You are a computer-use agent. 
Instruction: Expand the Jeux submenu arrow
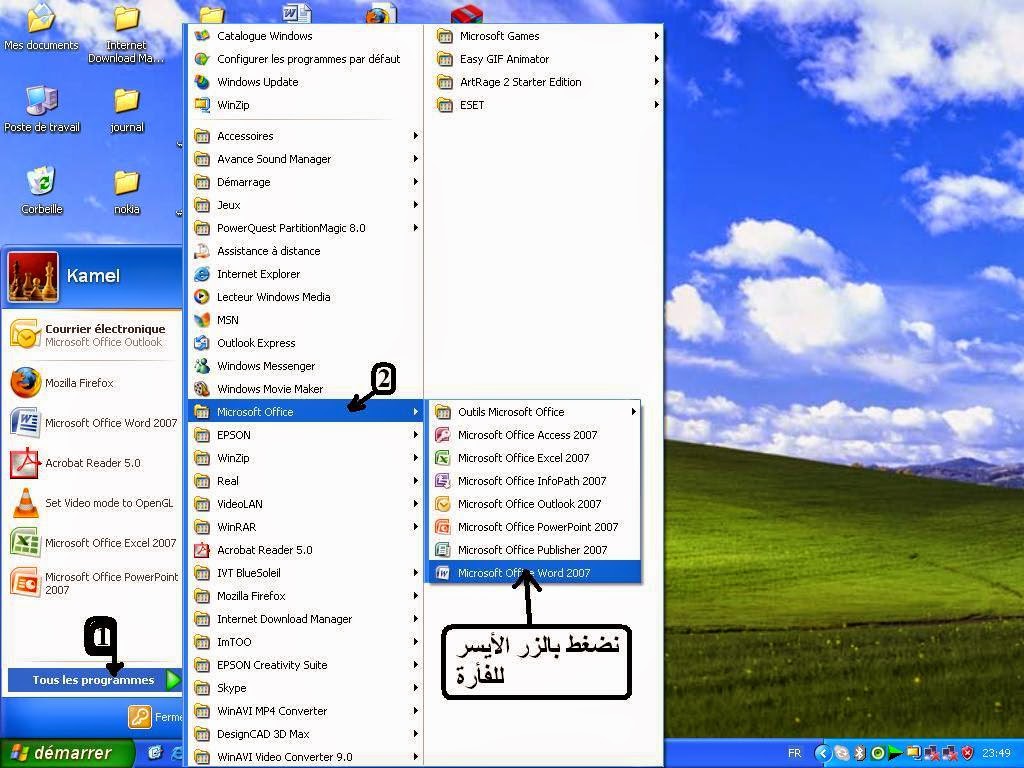tap(415, 204)
